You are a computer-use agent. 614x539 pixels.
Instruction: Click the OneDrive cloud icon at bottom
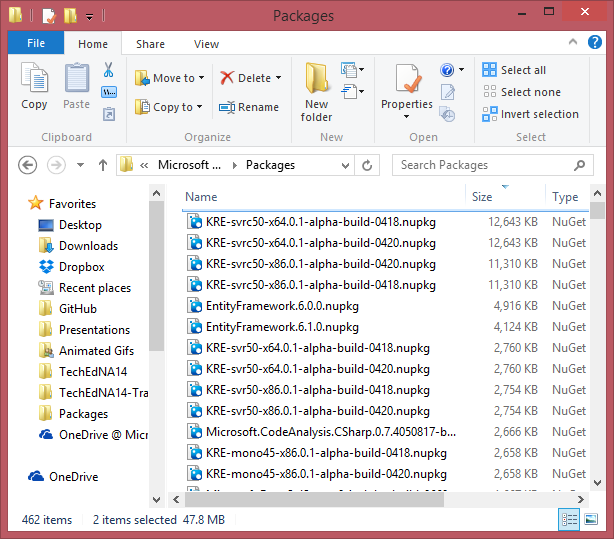tap(36, 476)
